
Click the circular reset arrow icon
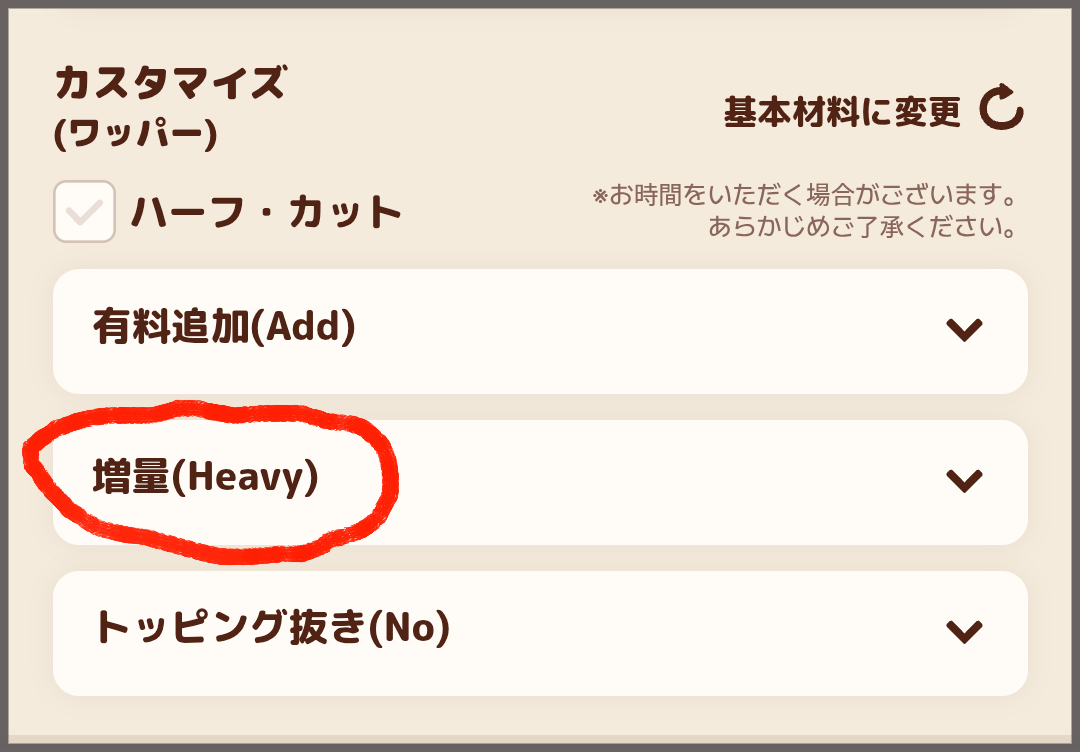1001,109
